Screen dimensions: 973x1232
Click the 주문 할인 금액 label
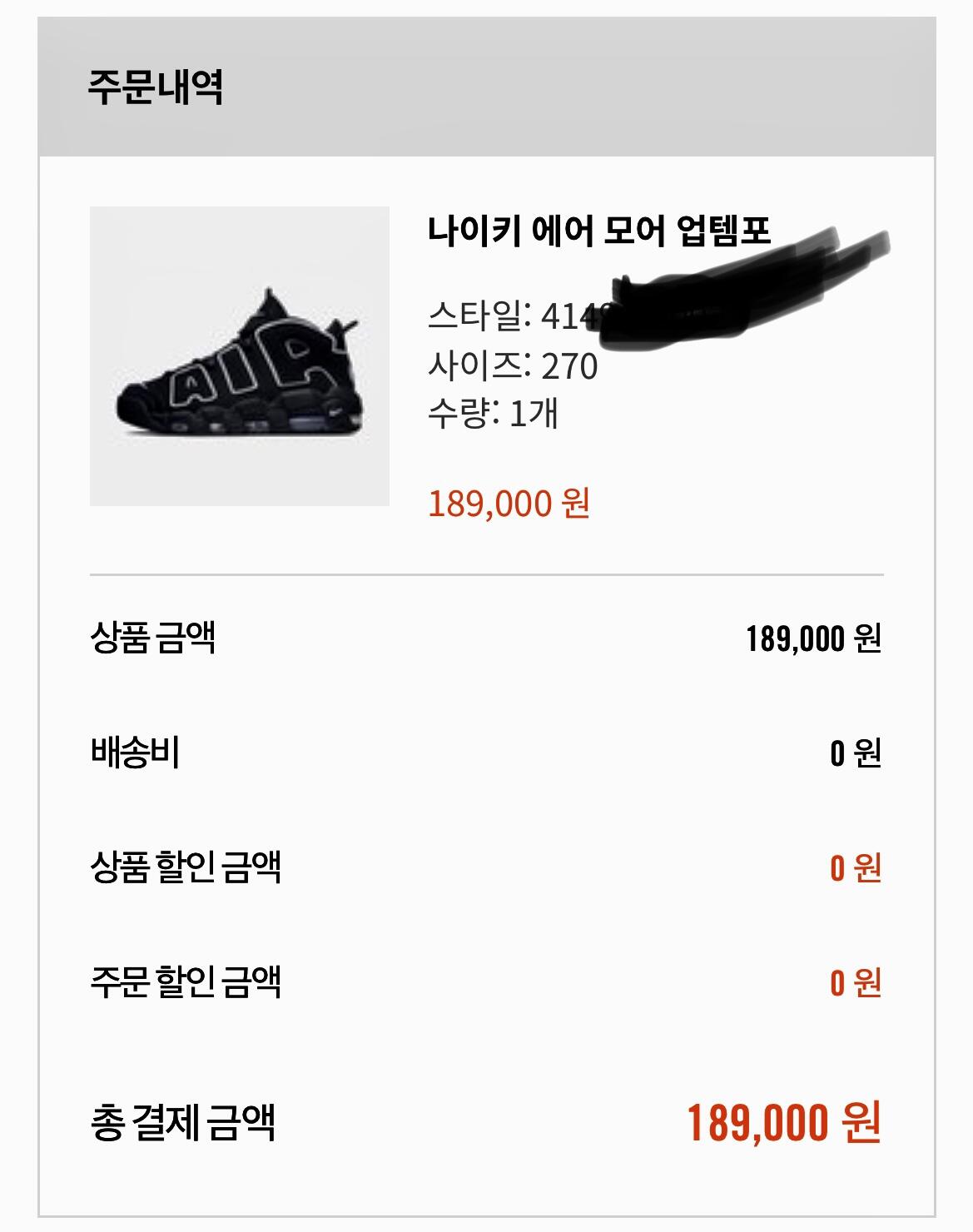[x=186, y=982]
